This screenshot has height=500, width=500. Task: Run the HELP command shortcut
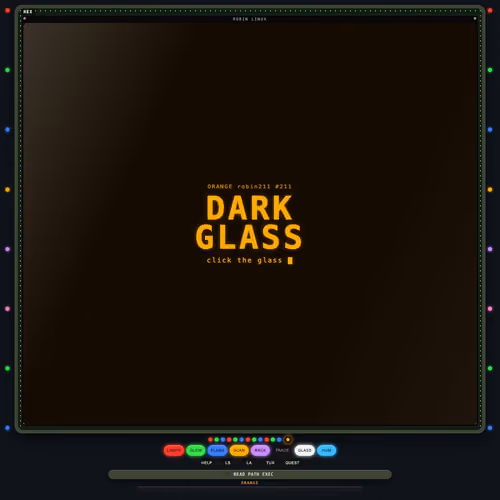pos(206,463)
